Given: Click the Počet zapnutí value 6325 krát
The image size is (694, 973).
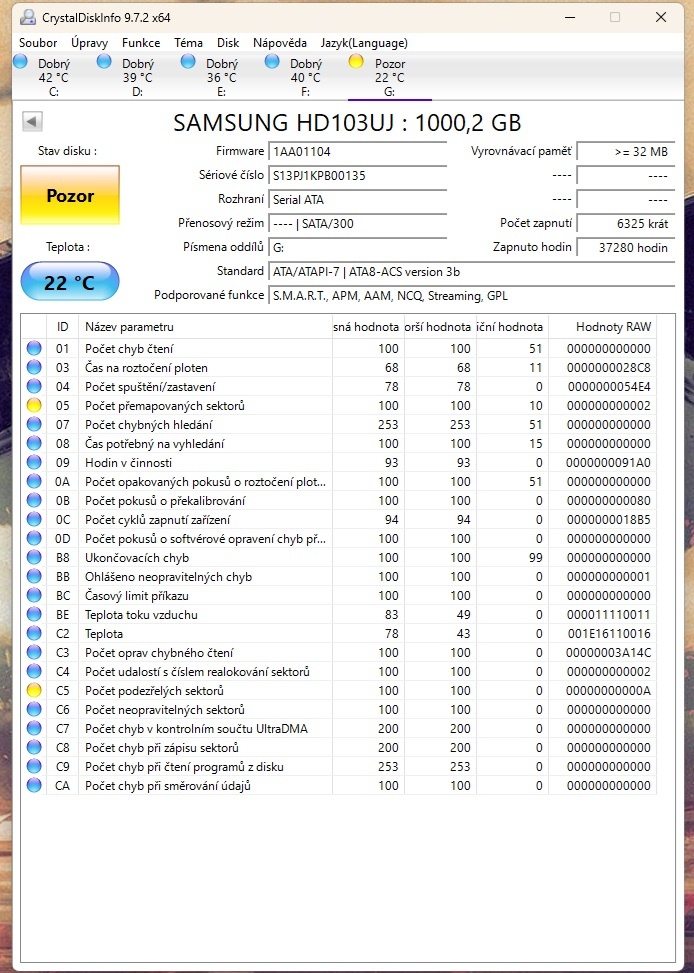Looking at the screenshot, I should [x=626, y=223].
